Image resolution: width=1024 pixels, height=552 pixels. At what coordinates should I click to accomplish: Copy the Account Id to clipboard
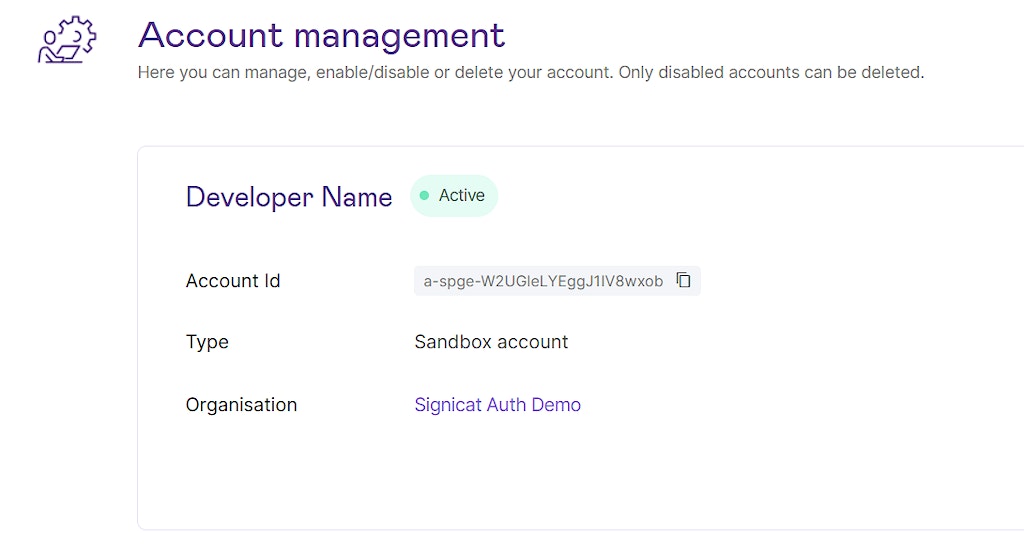click(684, 281)
